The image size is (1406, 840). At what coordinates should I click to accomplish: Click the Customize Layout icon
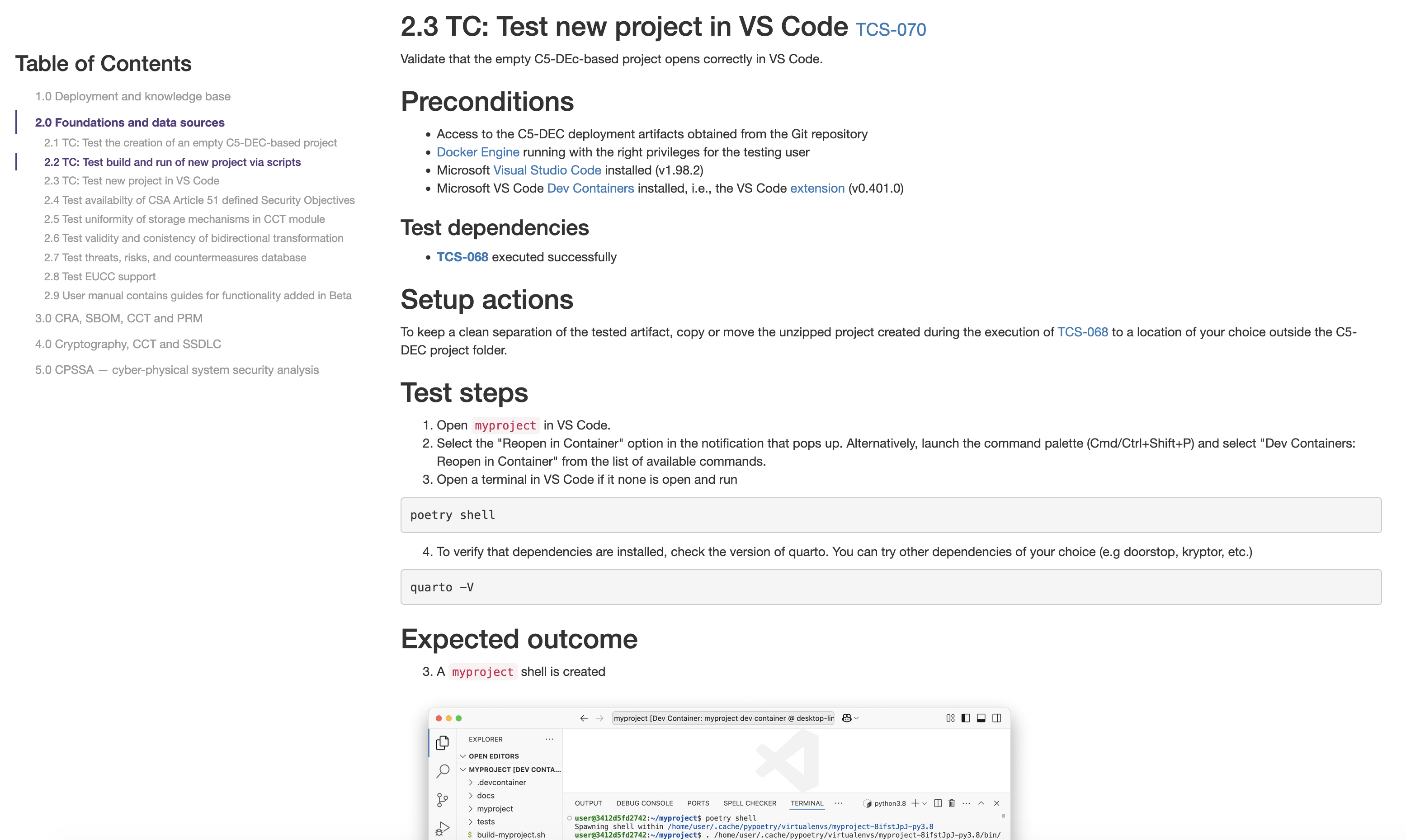[x=950, y=718]
